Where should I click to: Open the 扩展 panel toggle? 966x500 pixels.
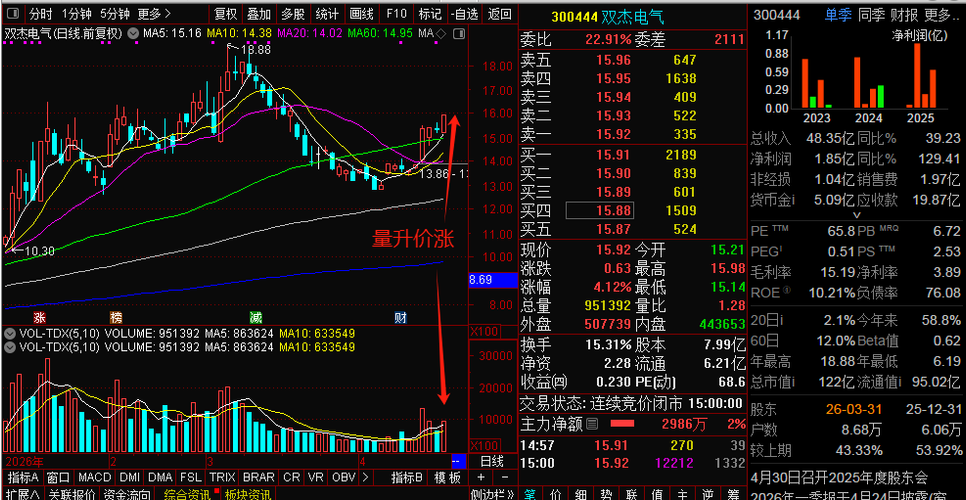tap(21, 494)
